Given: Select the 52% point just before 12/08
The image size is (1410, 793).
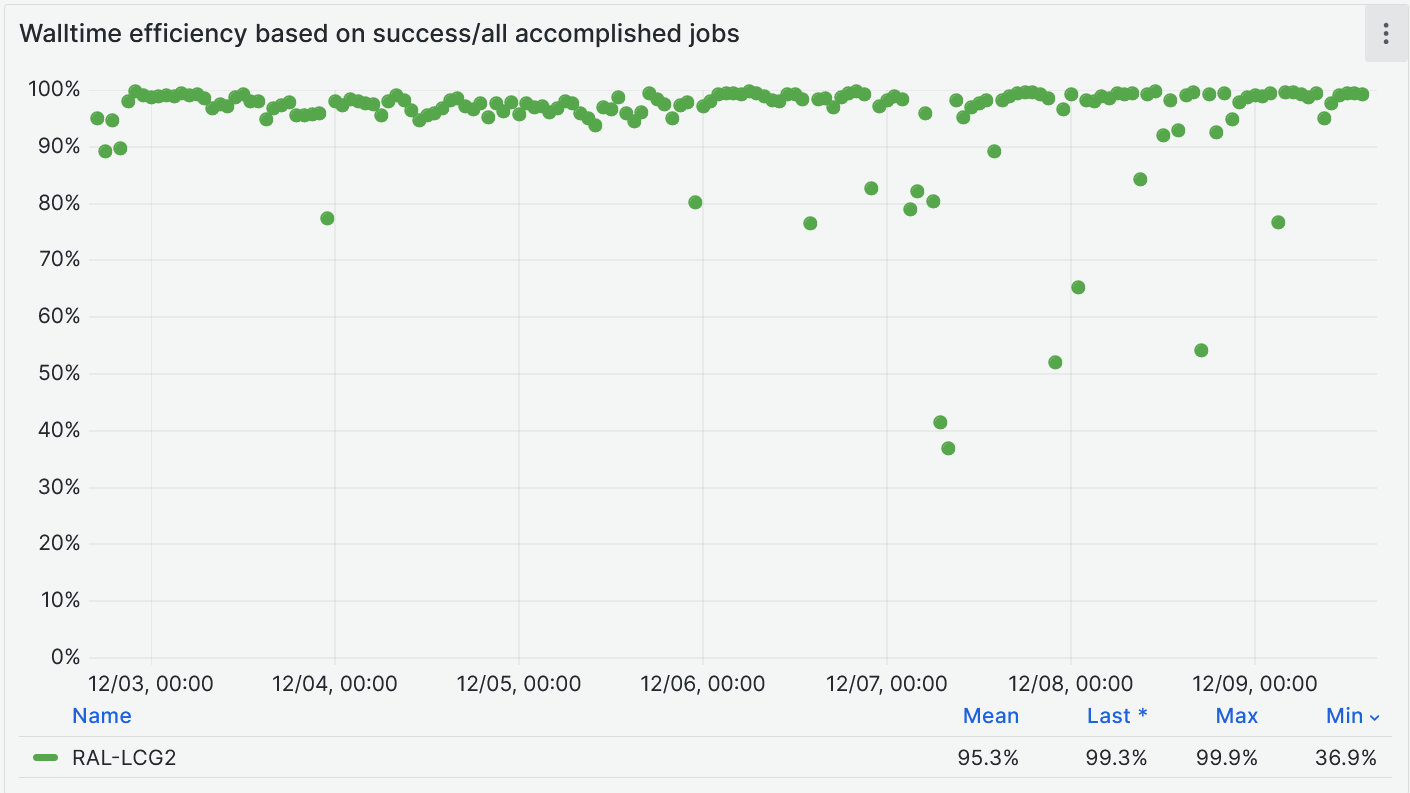Looking at the screenshot, I should (1055, 362).
